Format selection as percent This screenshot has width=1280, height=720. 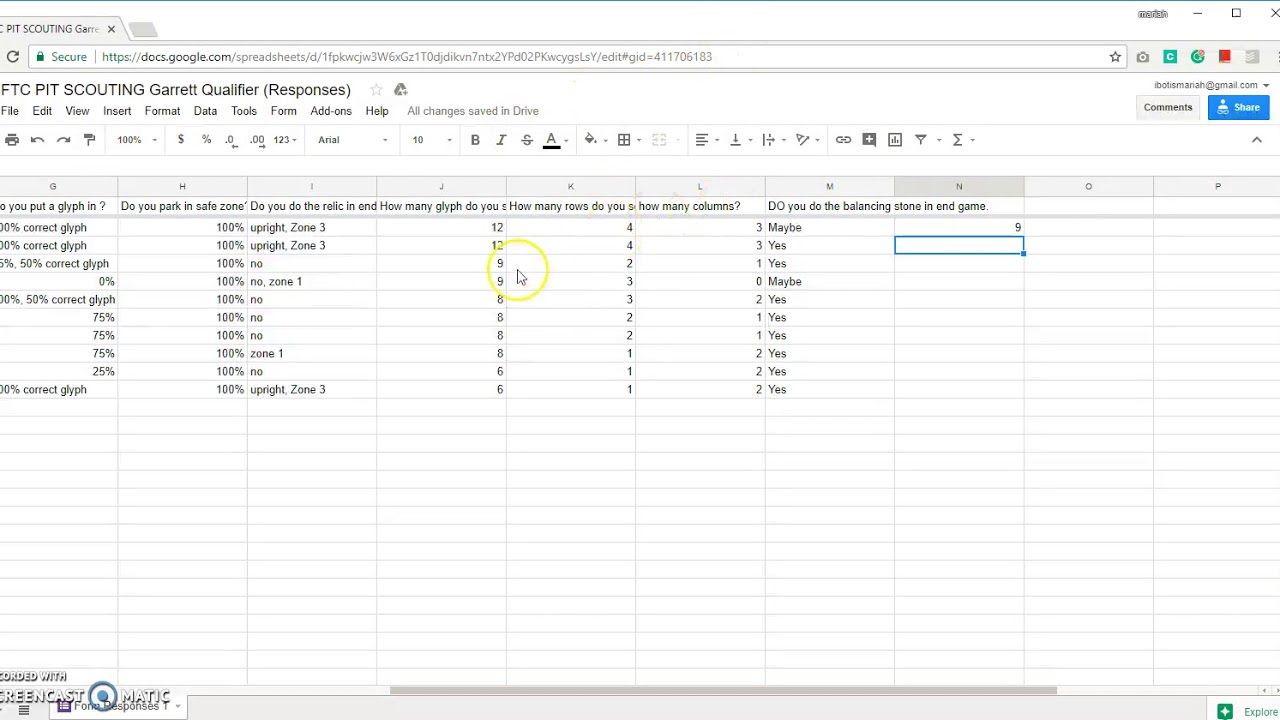(x=206, y=140)
